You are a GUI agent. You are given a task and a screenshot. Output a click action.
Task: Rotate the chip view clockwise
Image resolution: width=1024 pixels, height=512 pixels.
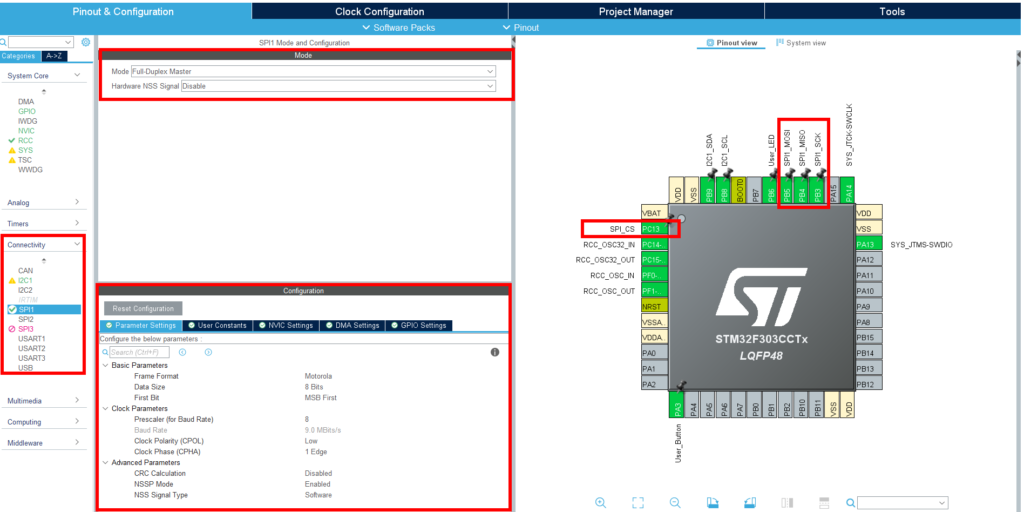point(713,502)
